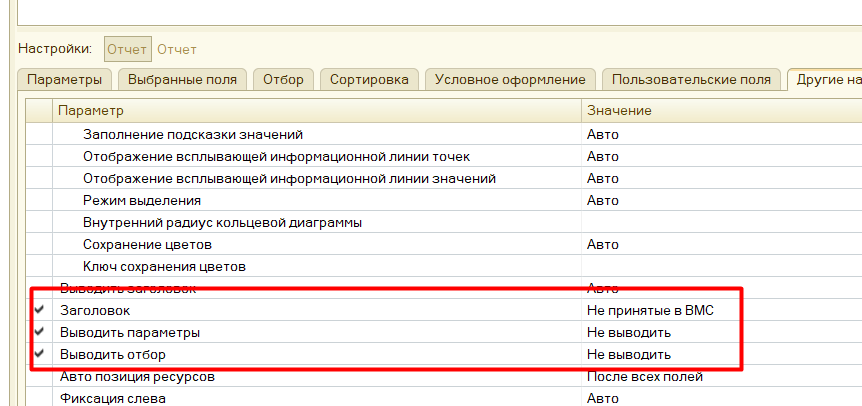
Task: Switch to the Параметры tab
Action: click(x=64, y=79)
